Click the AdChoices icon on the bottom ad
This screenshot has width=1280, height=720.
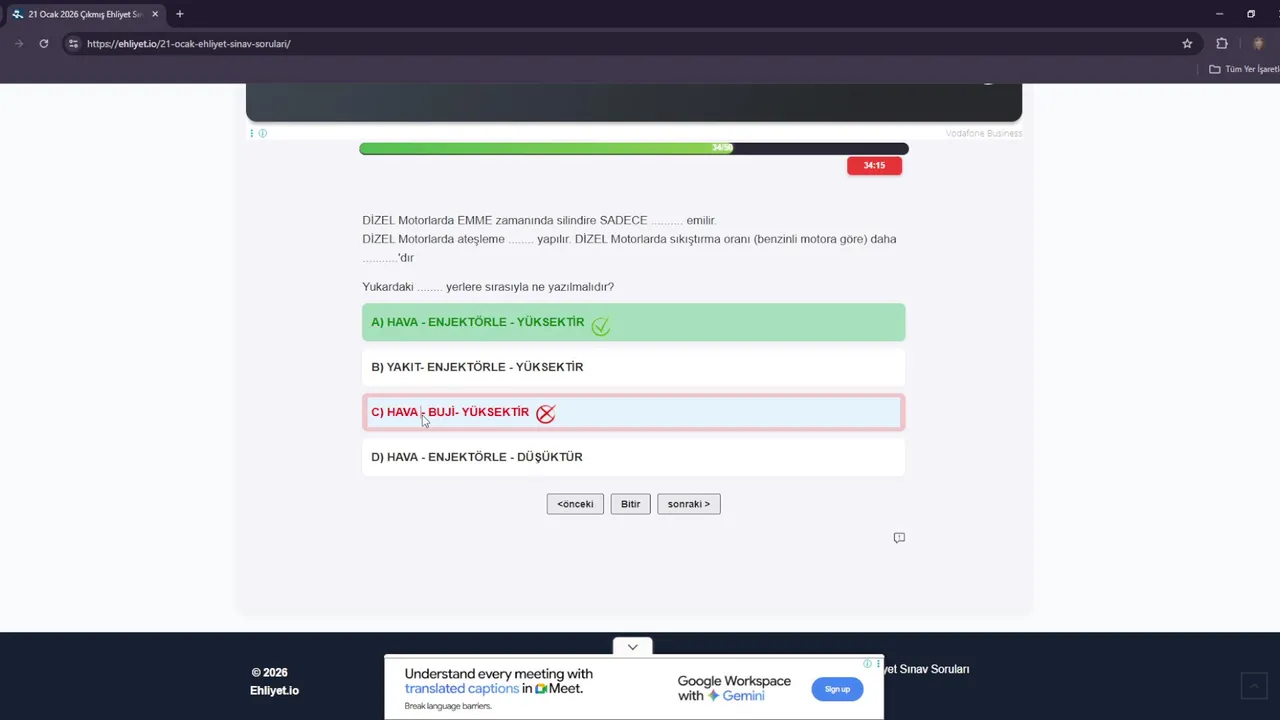(868, 663)
